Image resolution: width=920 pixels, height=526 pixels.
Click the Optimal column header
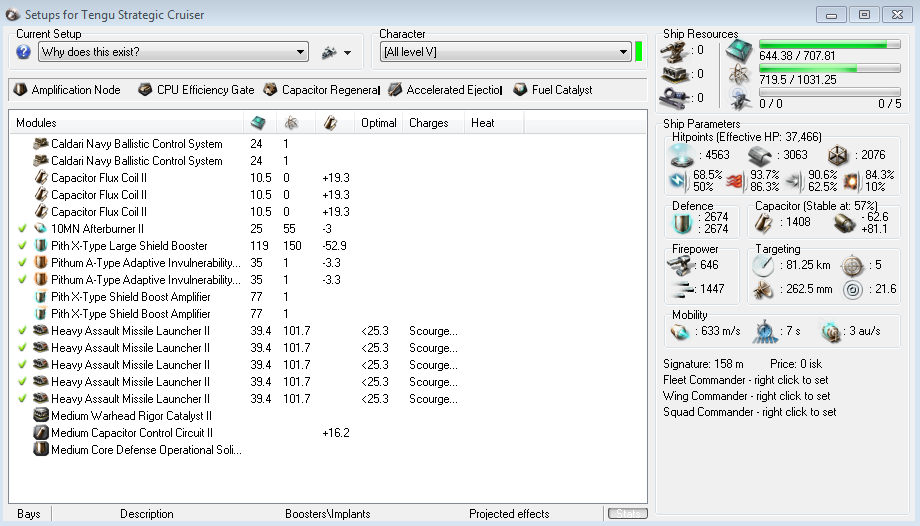pyautogui.click(x=378, y=123)
